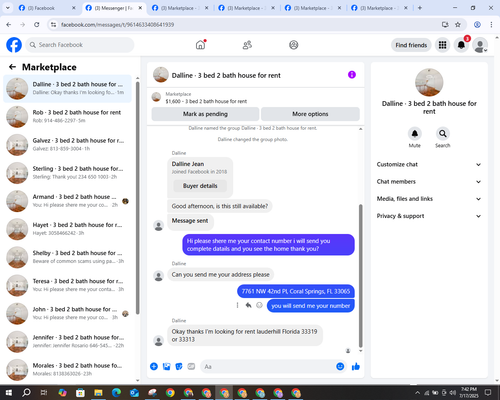Open the large group photo in right panel

click(429, 82)
